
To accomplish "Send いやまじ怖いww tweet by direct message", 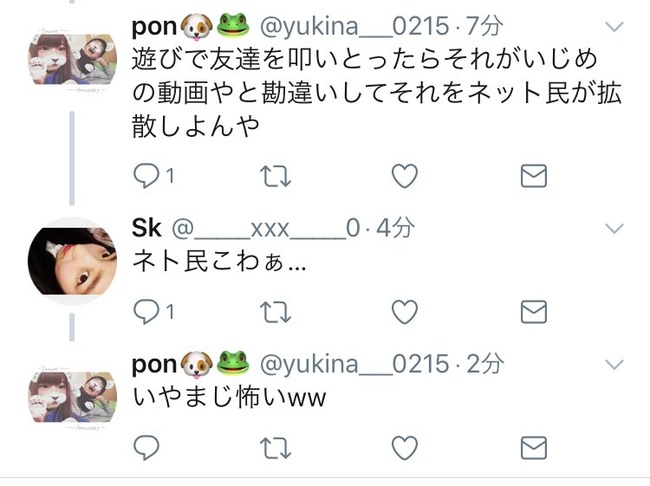I will (534, 448).
